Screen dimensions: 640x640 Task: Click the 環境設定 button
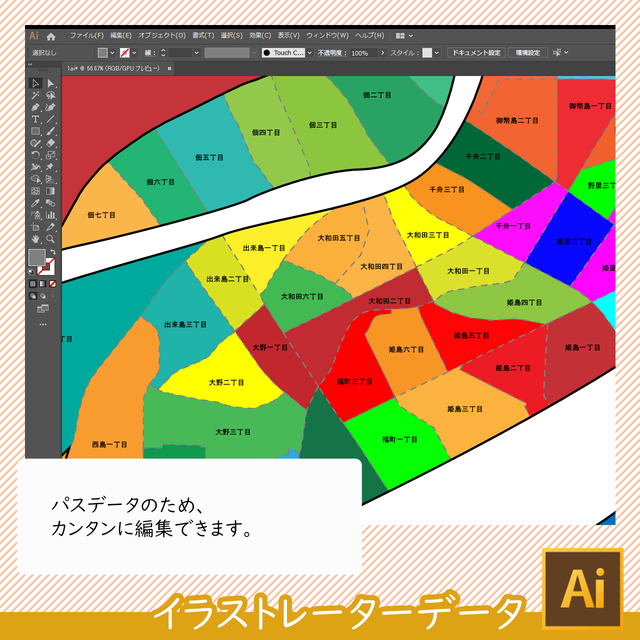click(528, 53)
